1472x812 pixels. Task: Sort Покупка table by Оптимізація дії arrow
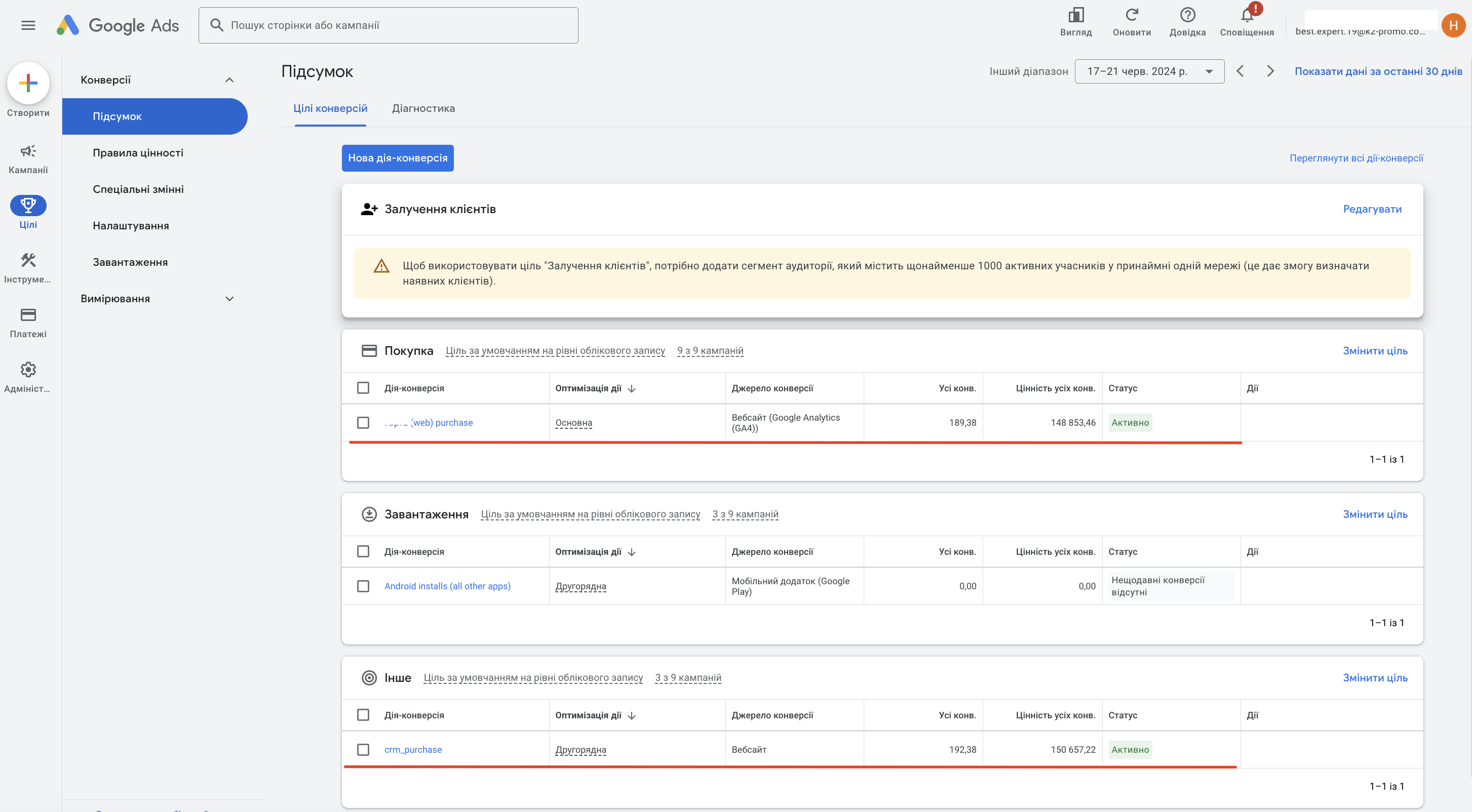click(632, 388)
